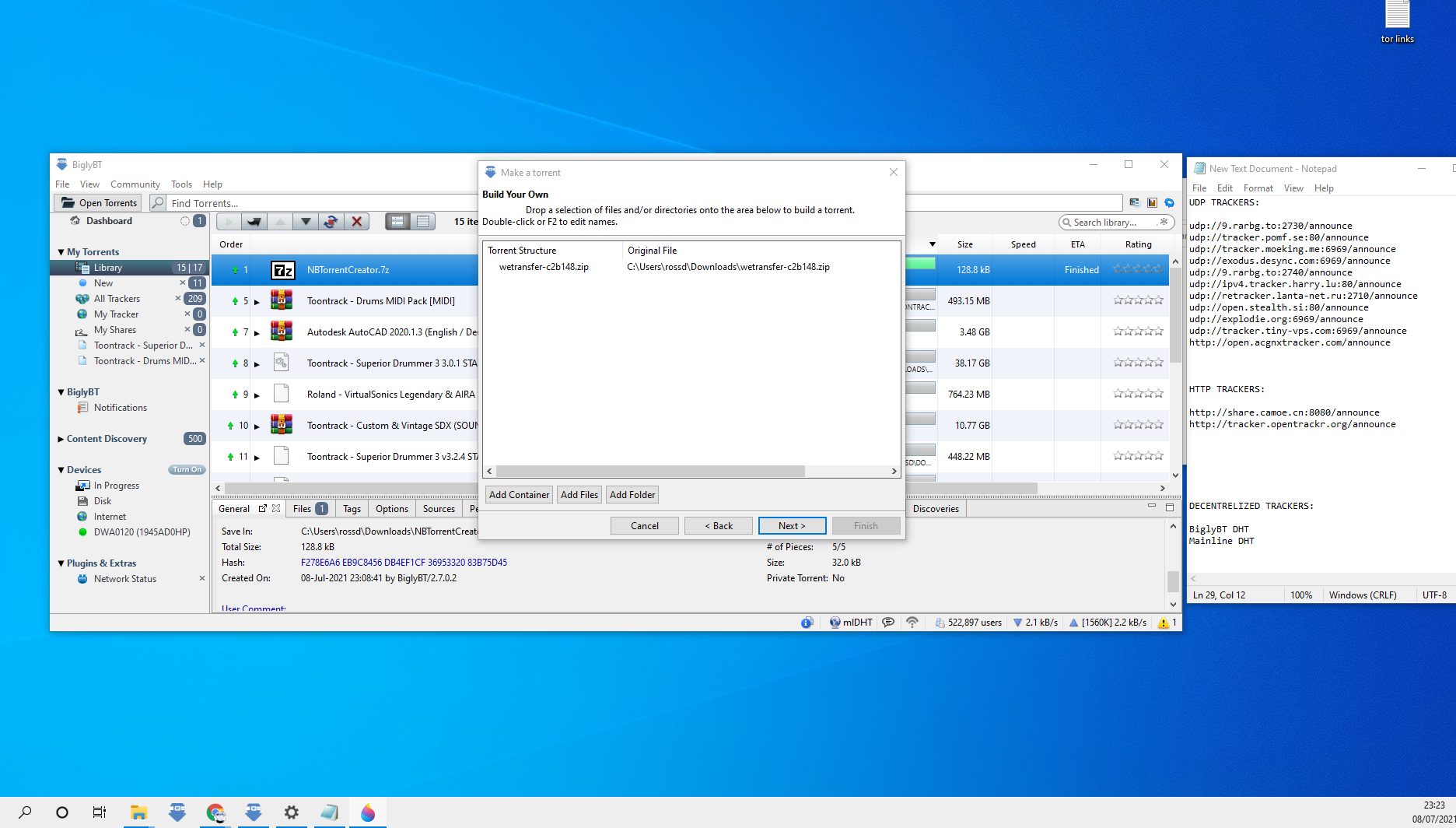This screenshot has height=828, width=1456.
Task: Collapse the Devices sidebar section
Action: [x=61, y=470]
